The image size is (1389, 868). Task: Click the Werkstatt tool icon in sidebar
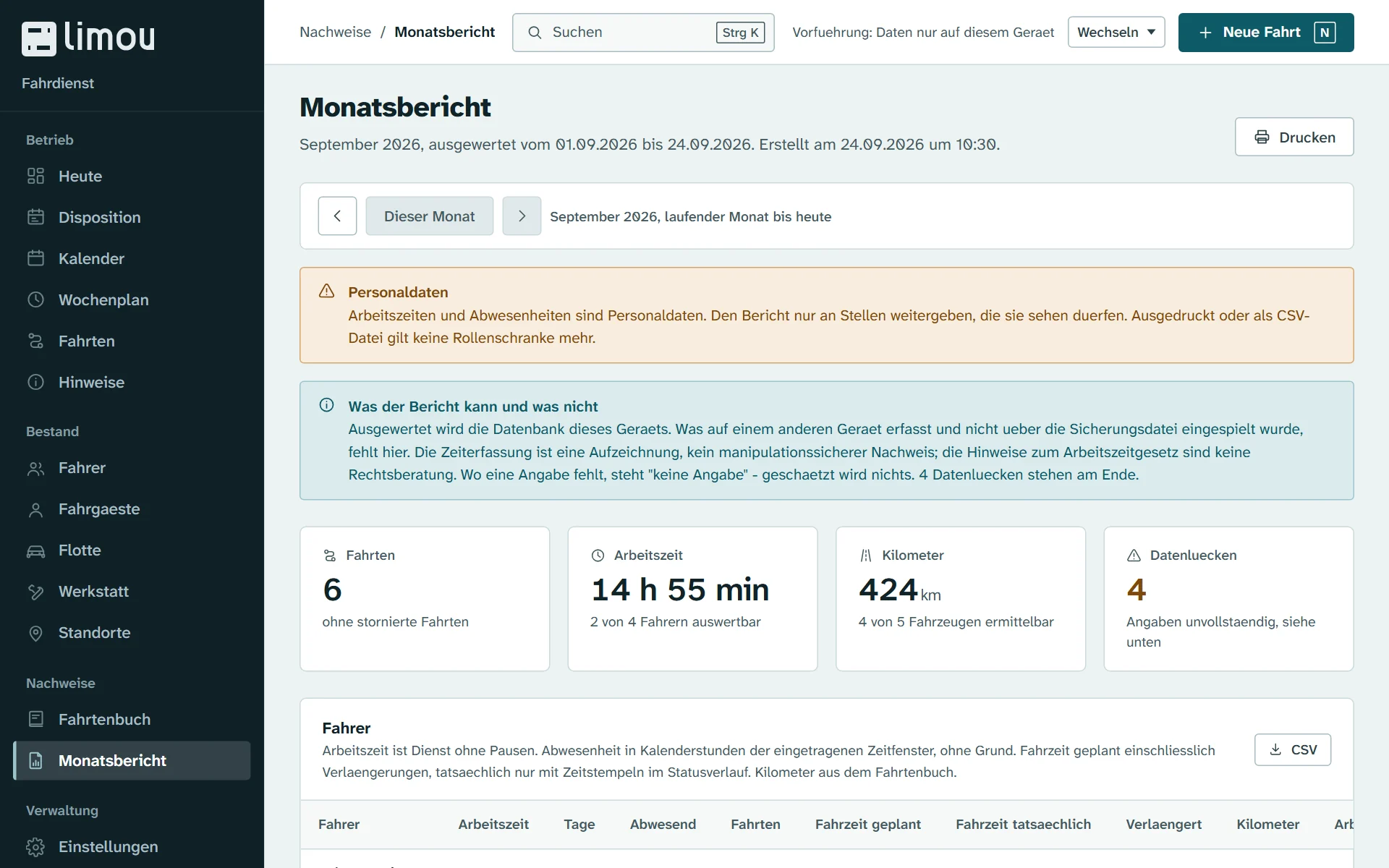pos(35,592)
